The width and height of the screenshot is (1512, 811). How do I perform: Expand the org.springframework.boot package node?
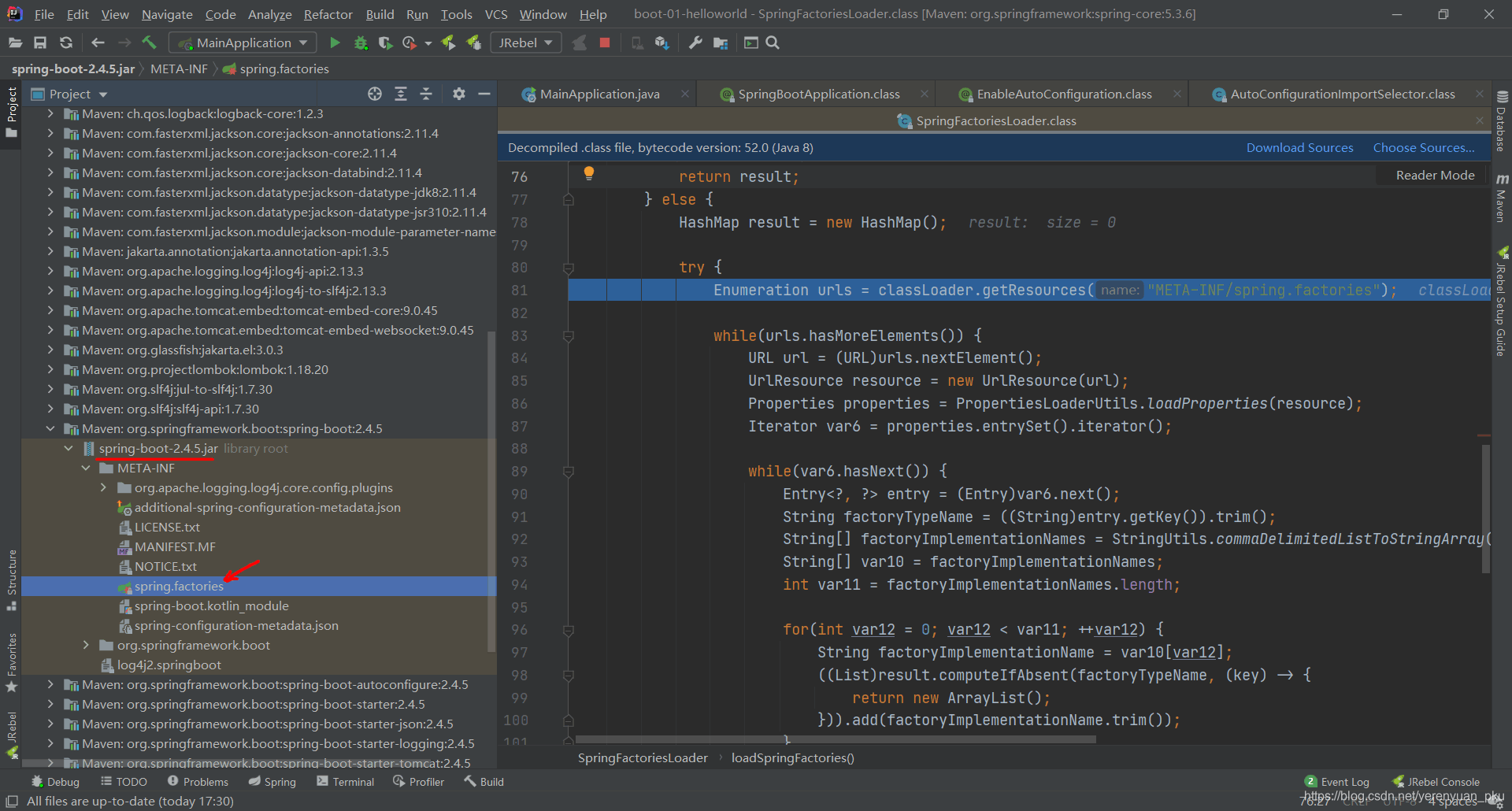(x=86, y=645)
